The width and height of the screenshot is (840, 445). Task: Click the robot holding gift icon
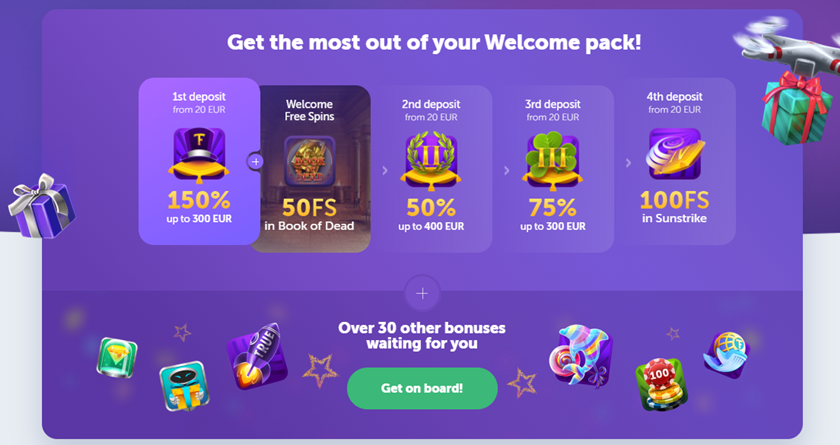click(x=184, y=386)
